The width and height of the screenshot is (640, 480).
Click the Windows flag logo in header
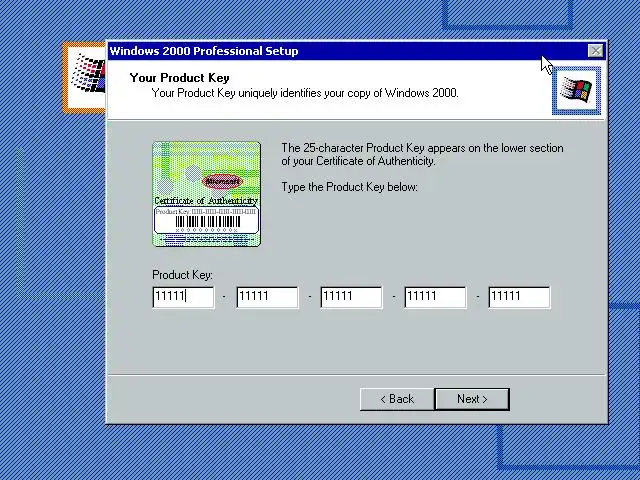[x=576, y=90]
